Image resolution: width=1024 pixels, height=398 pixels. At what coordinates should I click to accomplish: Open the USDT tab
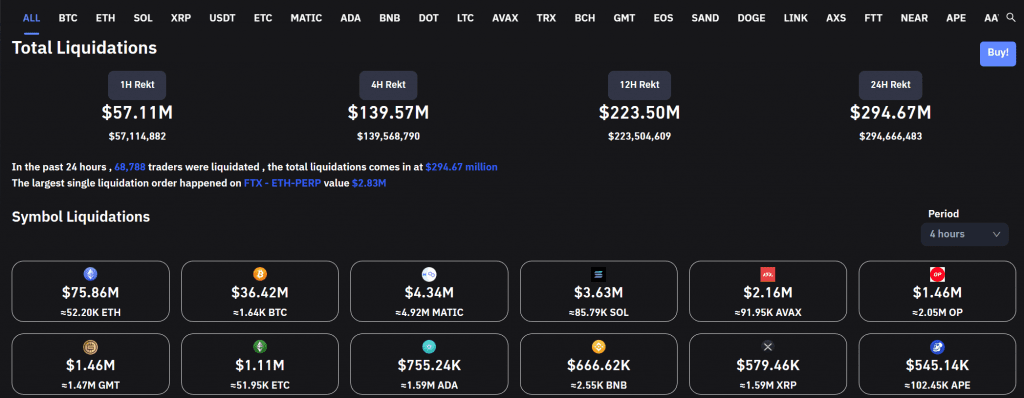[x=223, y=18]
